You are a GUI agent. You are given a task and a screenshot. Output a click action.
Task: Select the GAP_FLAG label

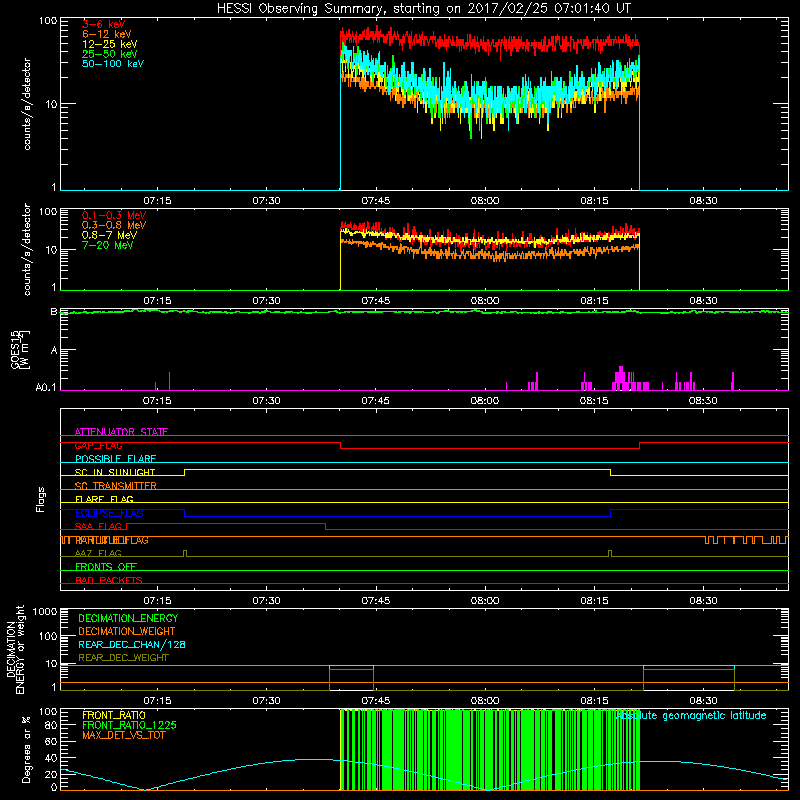[x=98, y=445]
